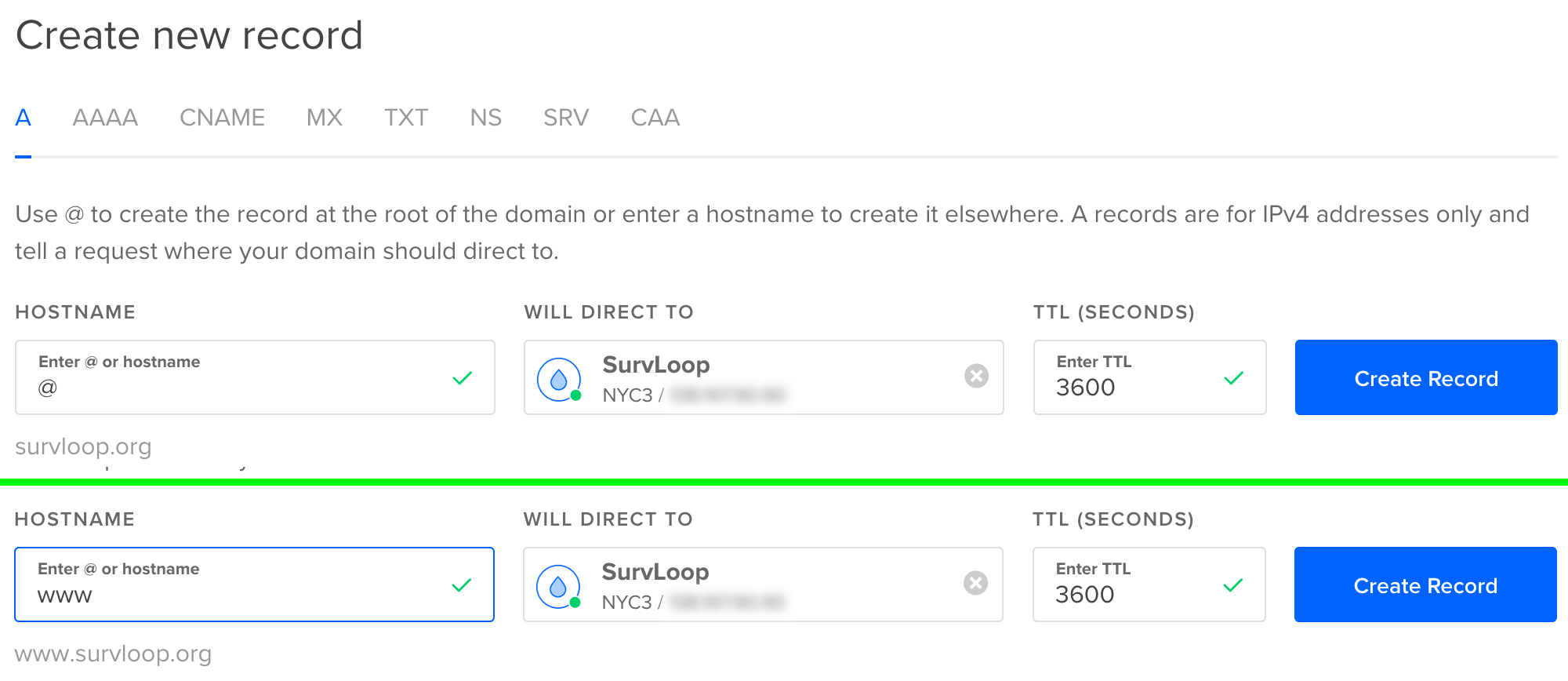
Task: Switch to the AAAA record tab
Action: point(105,118)
